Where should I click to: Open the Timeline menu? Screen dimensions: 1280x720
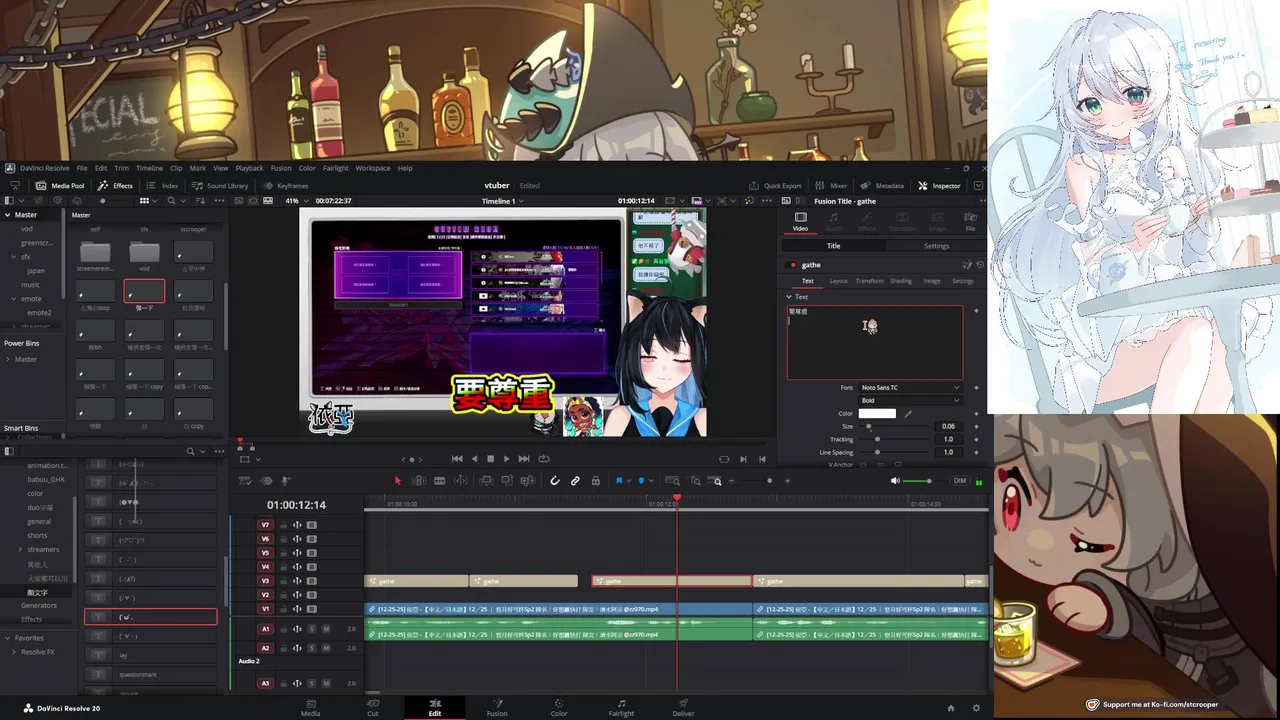pyautogui.click(x=149, y=168)
